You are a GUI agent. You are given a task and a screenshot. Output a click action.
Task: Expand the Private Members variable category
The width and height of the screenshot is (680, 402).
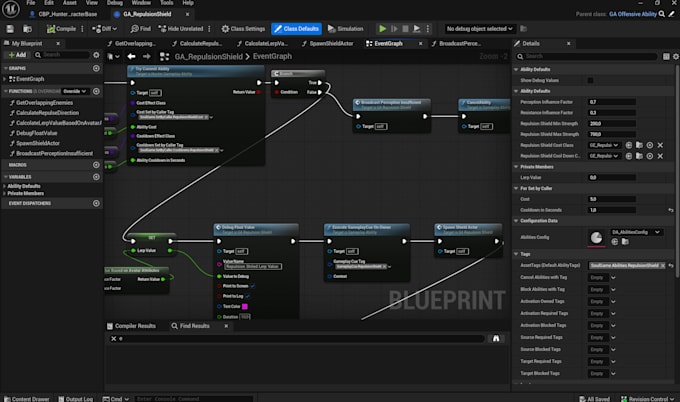point(4,193)
